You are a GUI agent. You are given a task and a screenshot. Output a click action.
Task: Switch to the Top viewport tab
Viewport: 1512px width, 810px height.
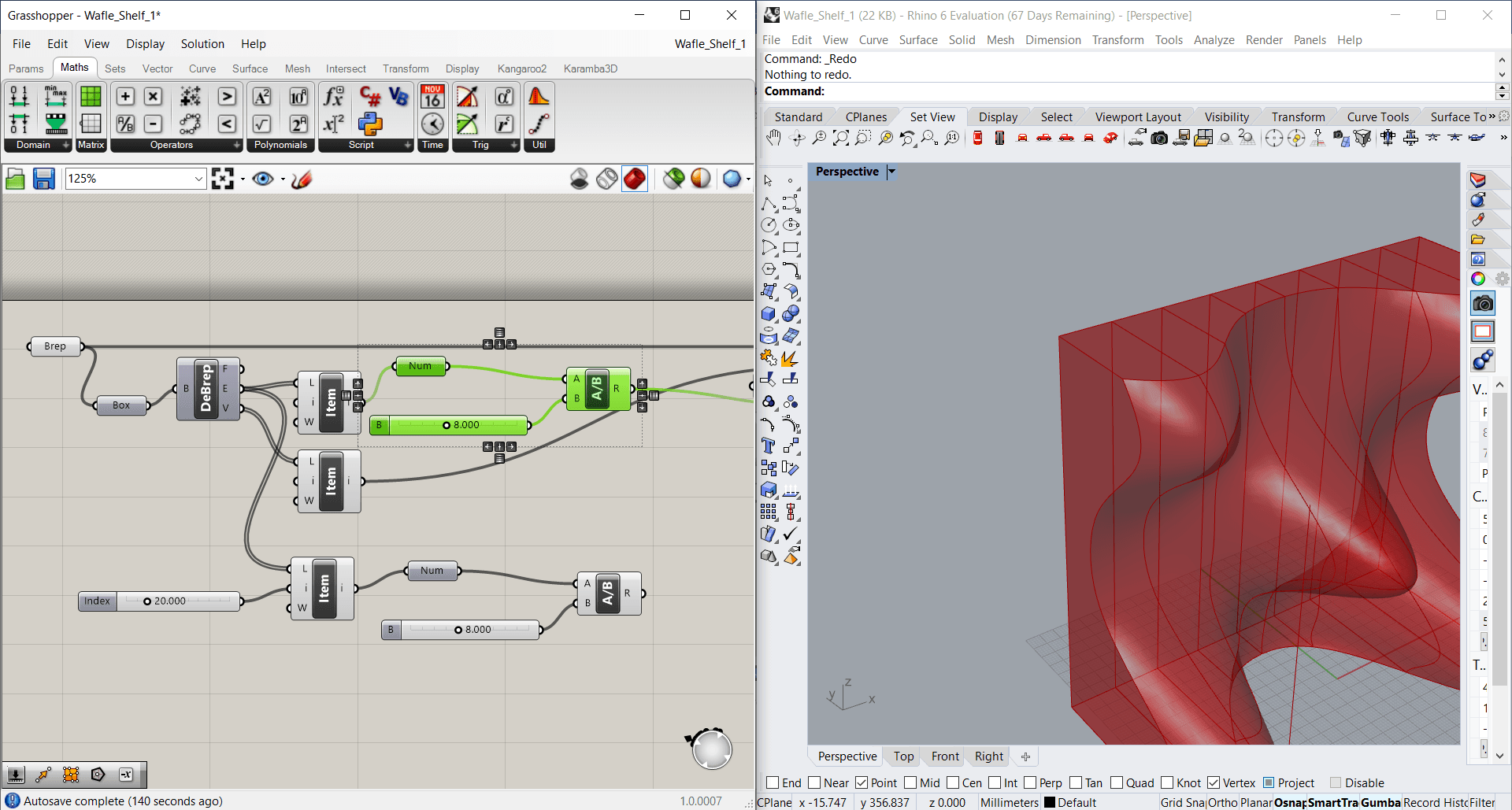click(x=903, y=756)
